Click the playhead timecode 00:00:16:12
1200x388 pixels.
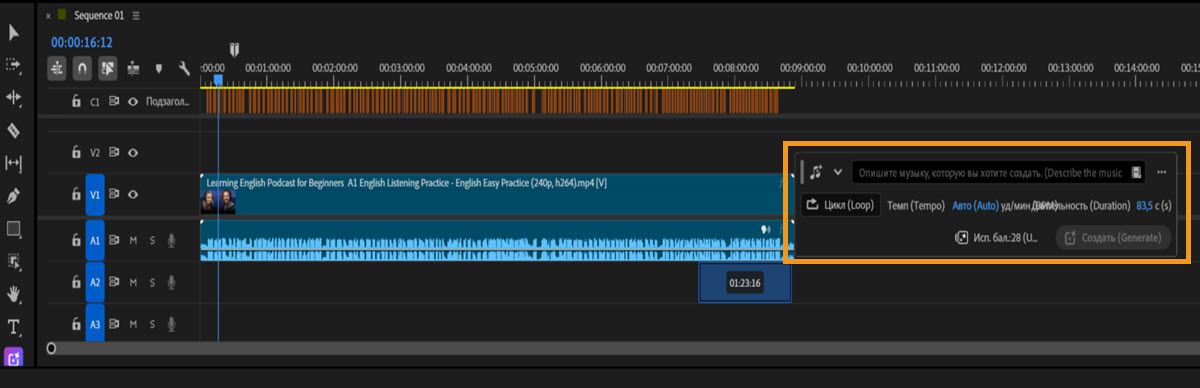(x=82, y=42)
